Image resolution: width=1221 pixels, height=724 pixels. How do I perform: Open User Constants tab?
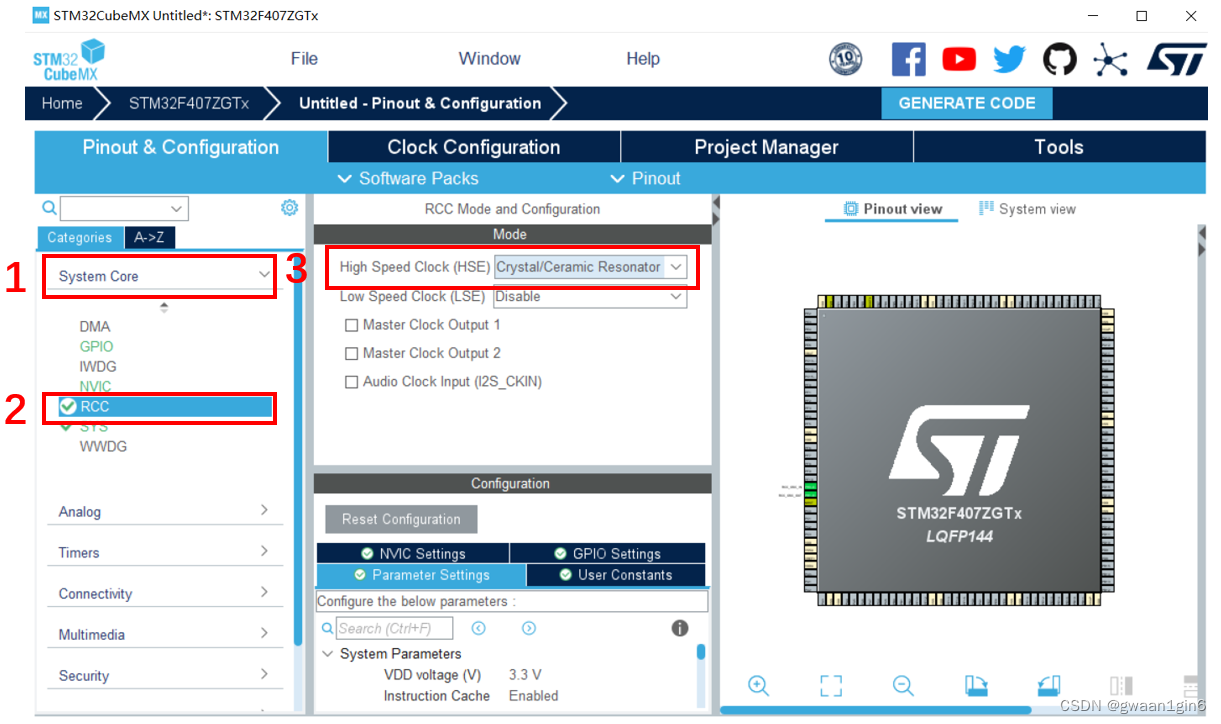(616, 575)
